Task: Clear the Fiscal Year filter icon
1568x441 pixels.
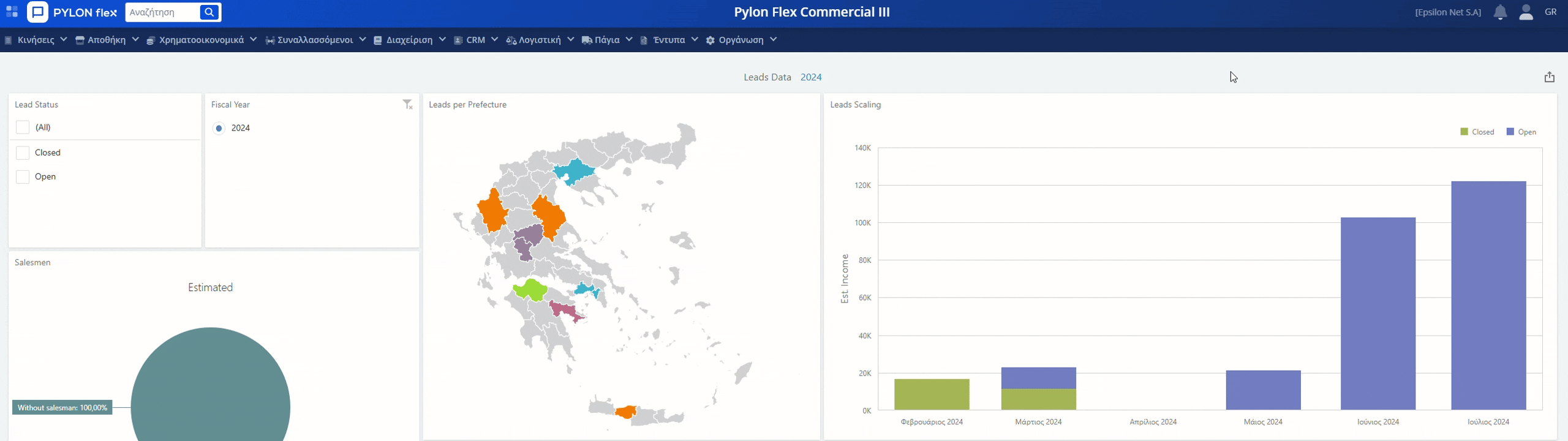Action: [407, 105]
